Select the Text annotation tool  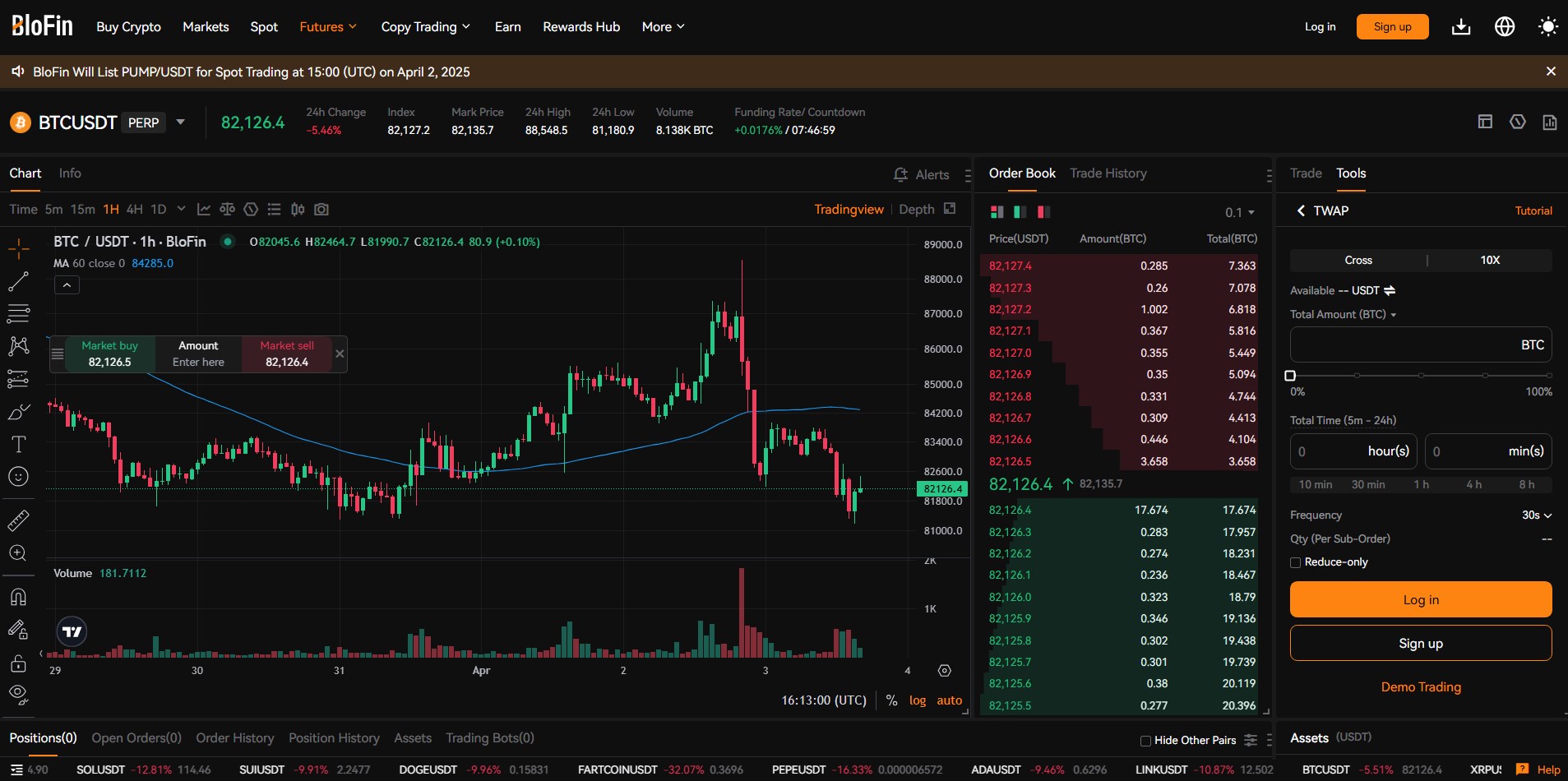point(18,445)
